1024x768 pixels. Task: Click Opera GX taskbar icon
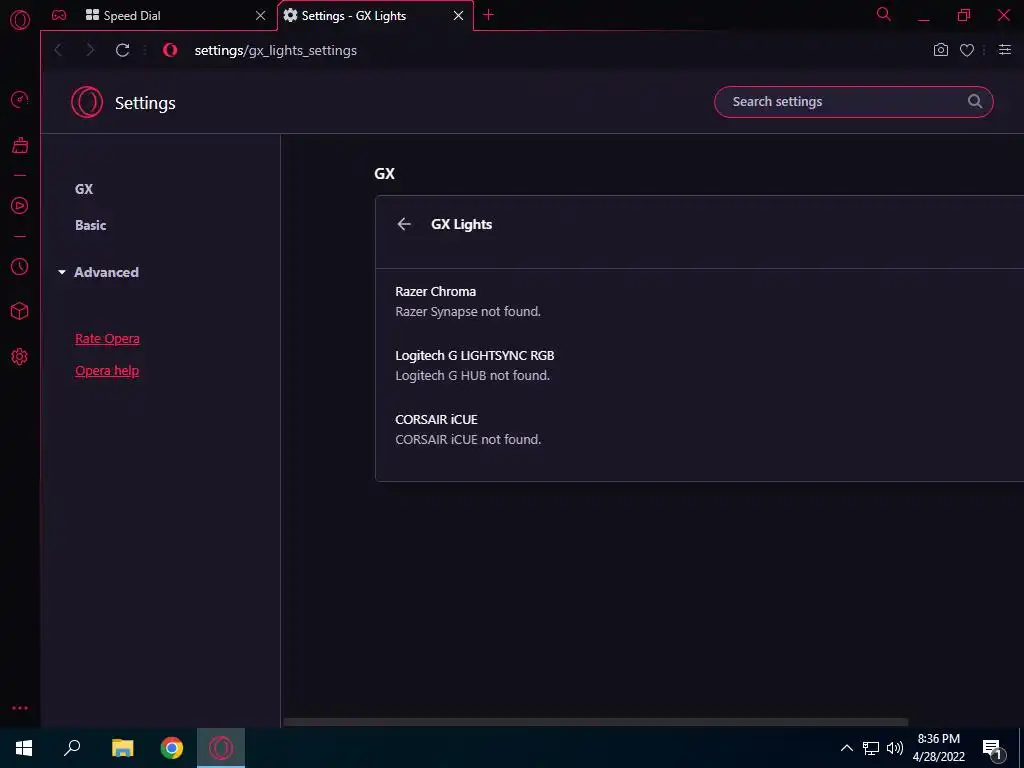(x=221, y=748)
